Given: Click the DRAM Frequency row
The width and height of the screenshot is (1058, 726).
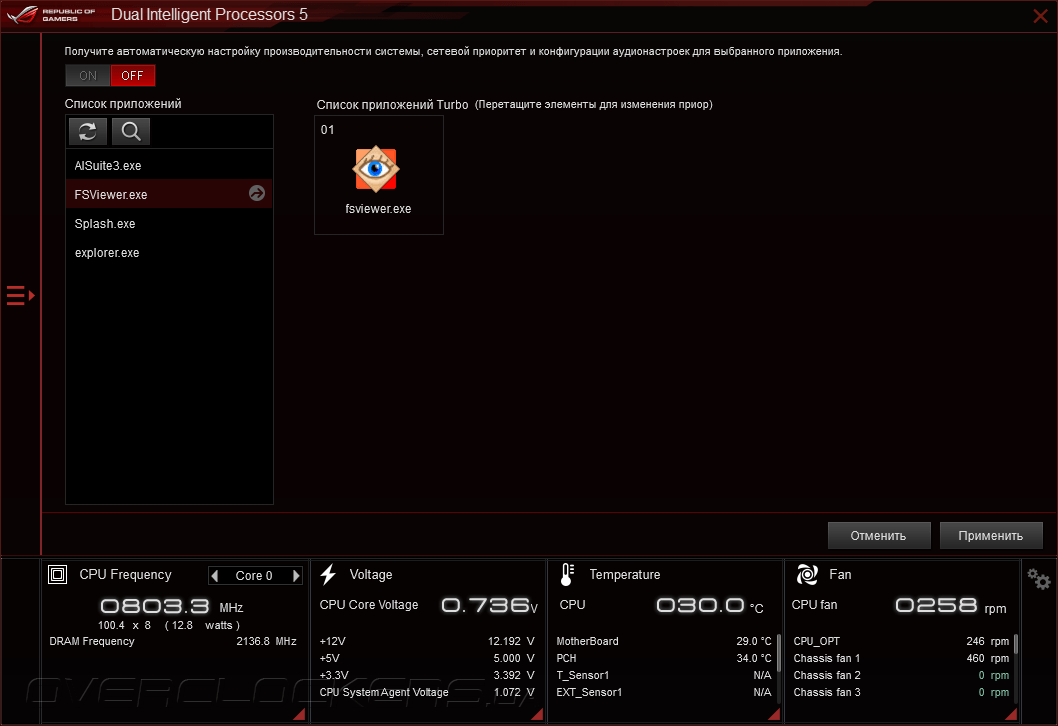Looking at the screenshot, I should (x=173, y=641).
